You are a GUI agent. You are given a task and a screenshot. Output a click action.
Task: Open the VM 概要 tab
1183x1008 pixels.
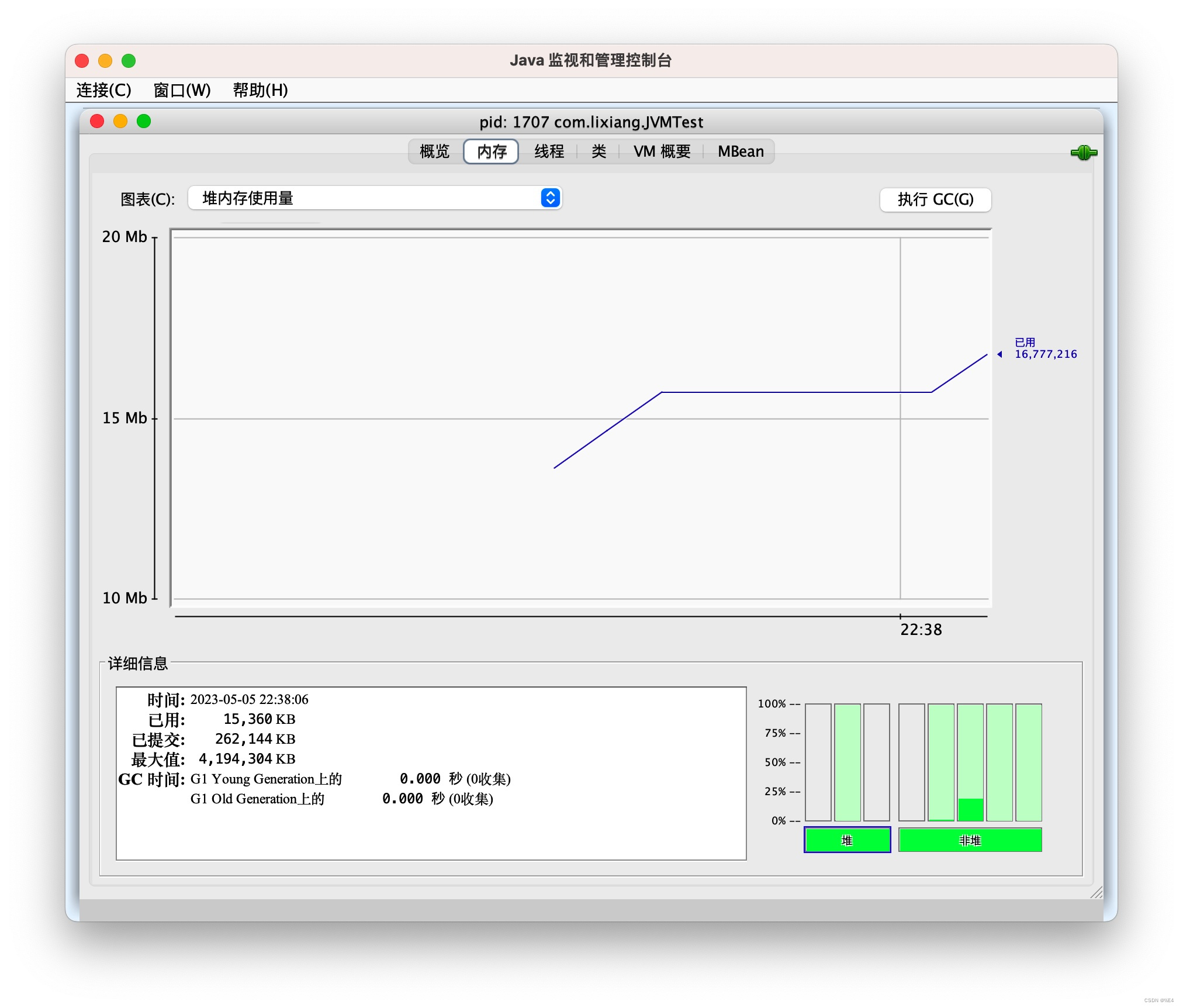tap(662, 152)
